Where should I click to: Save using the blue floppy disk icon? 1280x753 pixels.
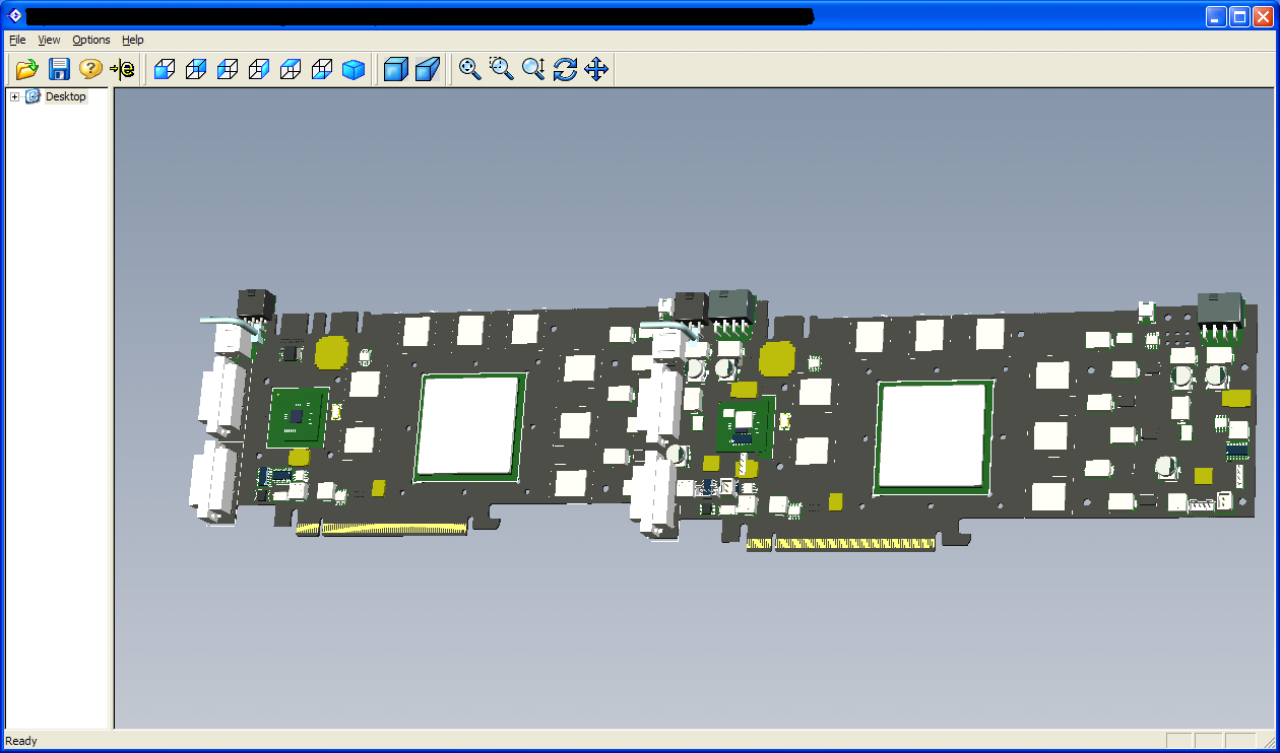pos(59,69)
